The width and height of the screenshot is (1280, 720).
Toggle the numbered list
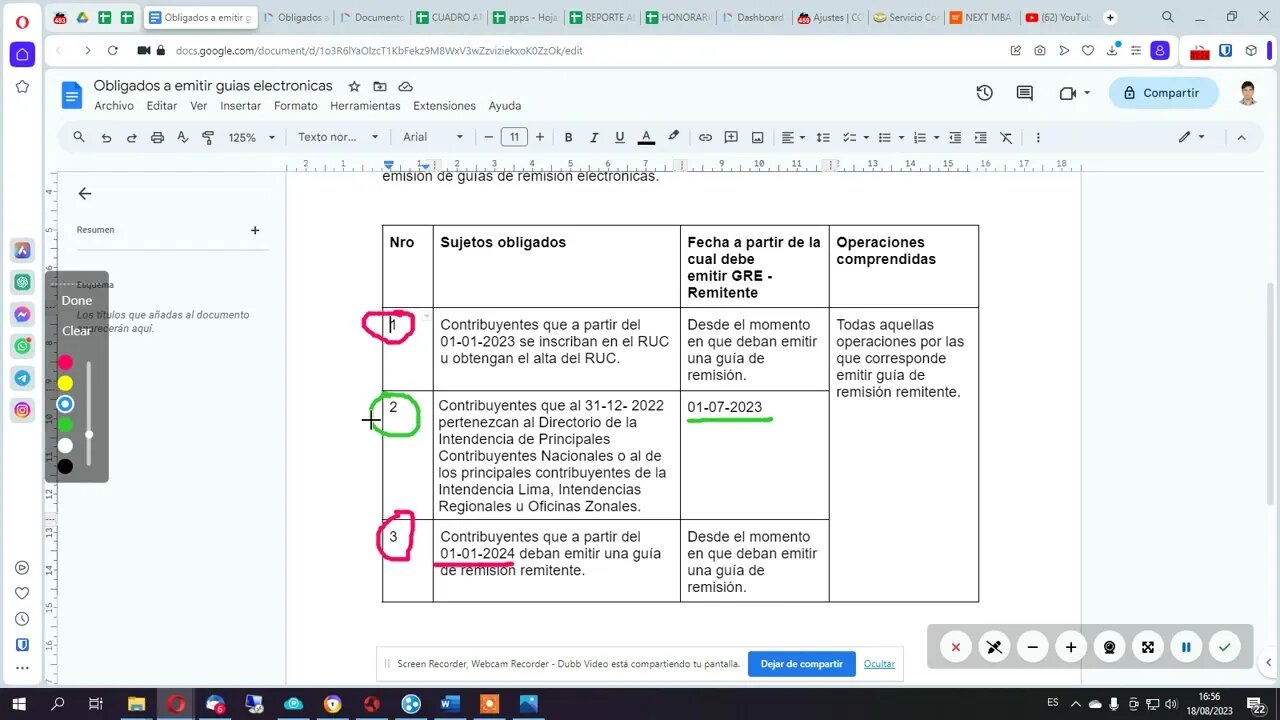pyautogui.click(x=919, y=137)
